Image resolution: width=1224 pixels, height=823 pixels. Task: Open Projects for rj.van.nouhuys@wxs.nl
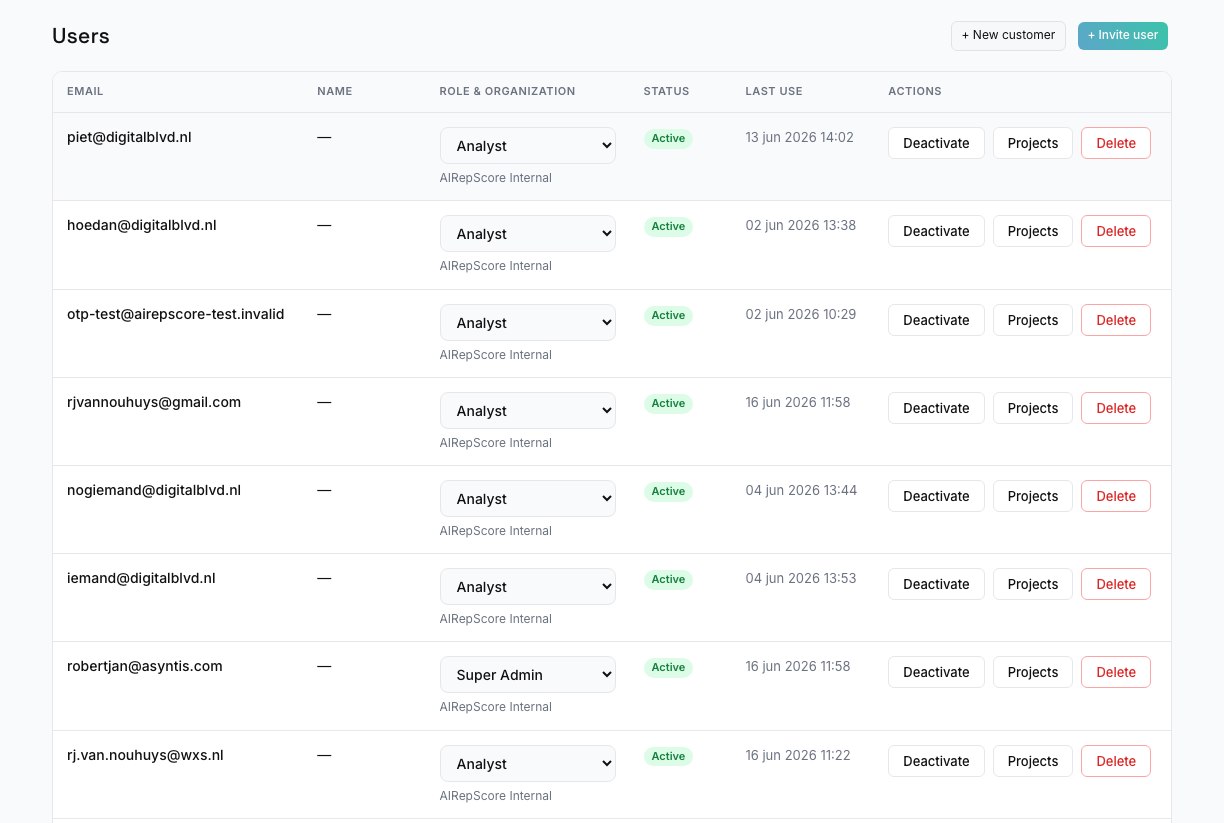(x=1033, y=761)
